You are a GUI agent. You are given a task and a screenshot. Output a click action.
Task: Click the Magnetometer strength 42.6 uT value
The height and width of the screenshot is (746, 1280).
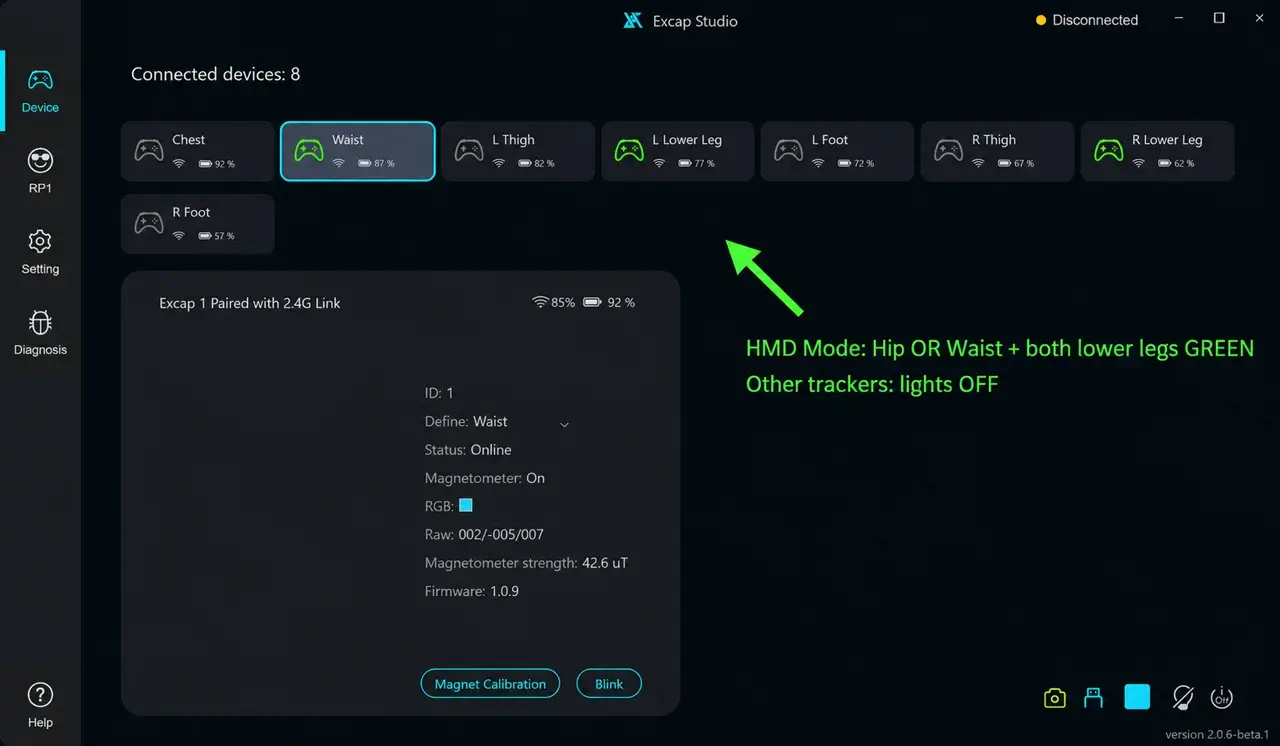(605, 563)
